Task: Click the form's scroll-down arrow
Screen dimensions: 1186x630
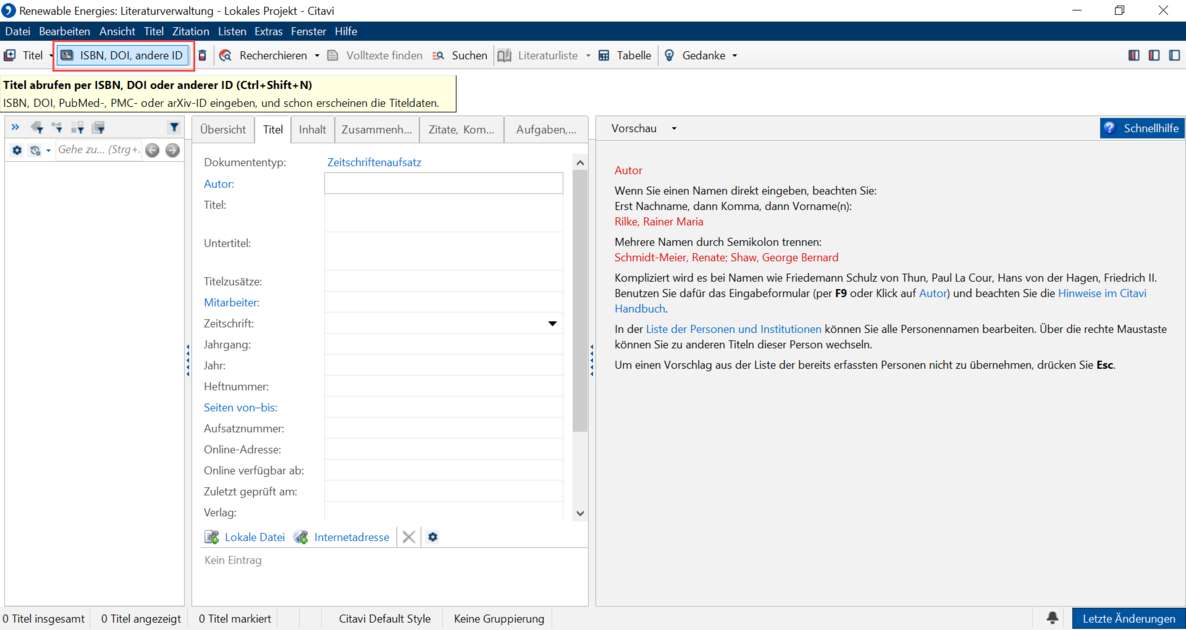Action: [580, 514]
